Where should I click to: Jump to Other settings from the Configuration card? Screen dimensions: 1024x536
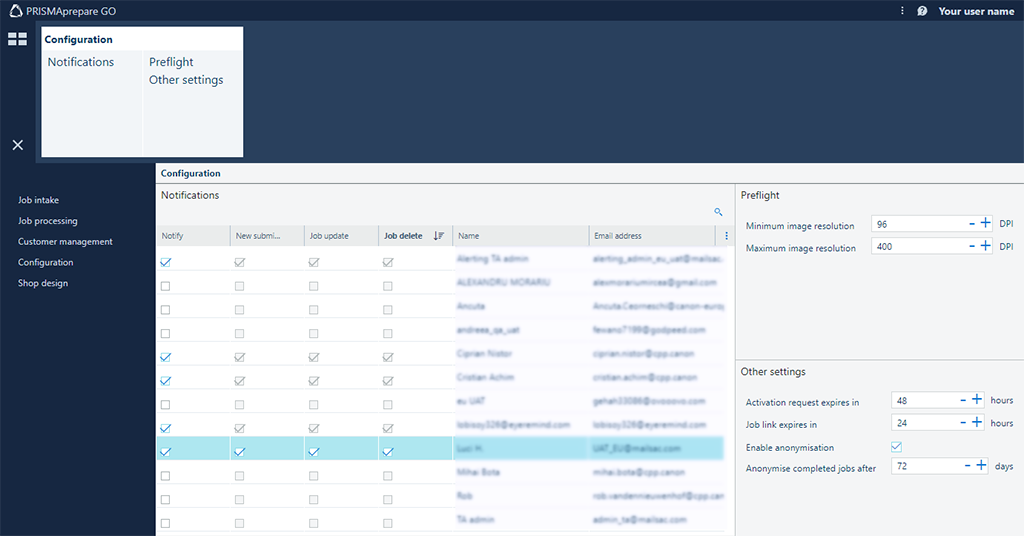186,80
